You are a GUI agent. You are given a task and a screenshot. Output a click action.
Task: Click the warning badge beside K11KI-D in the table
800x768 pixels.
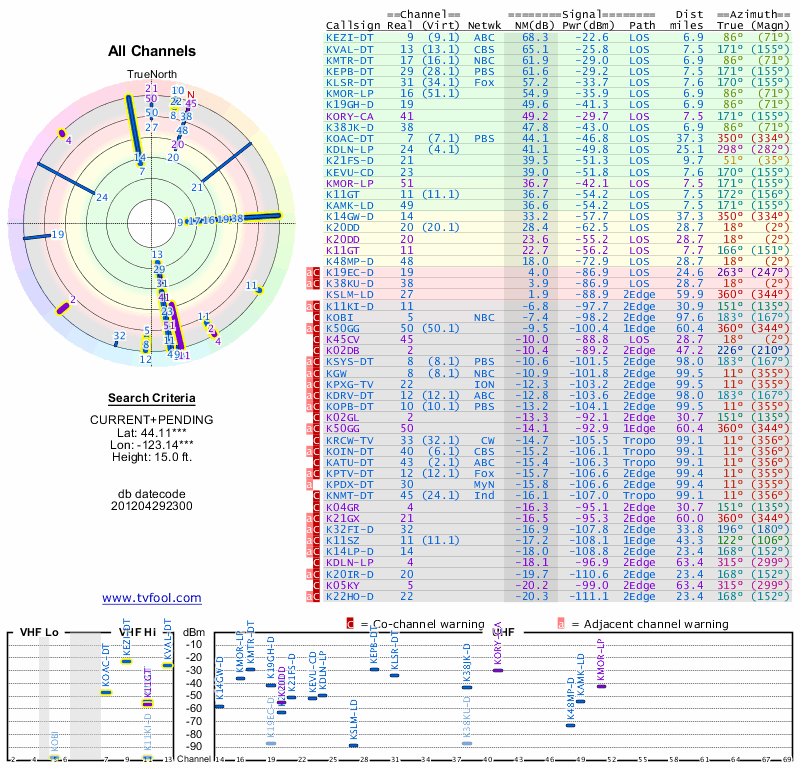pos(313,306)
